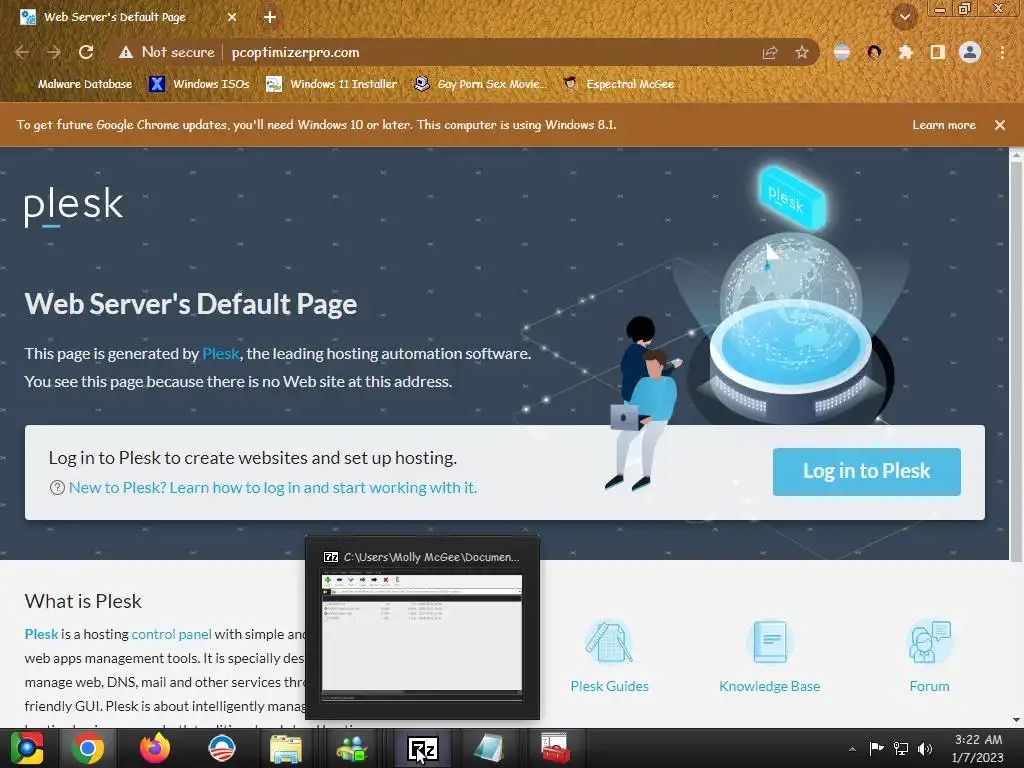Open File Explorer from the taskbar

(x=285, y=748)
